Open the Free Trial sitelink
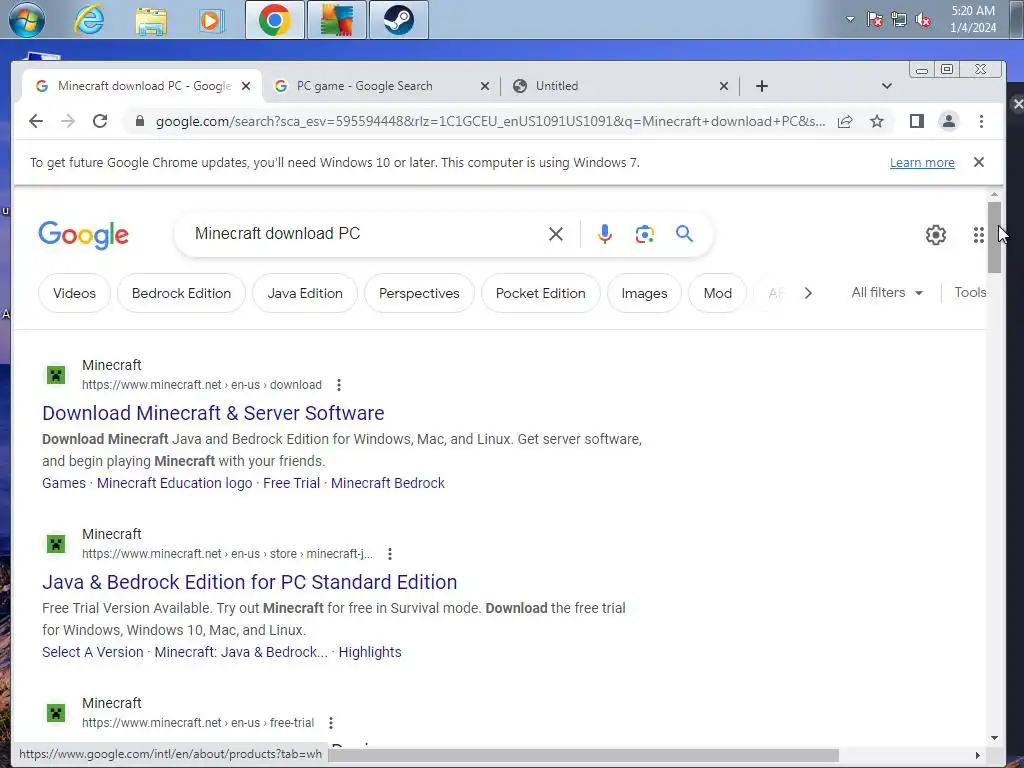1024x768 pixels. point(291,483)
